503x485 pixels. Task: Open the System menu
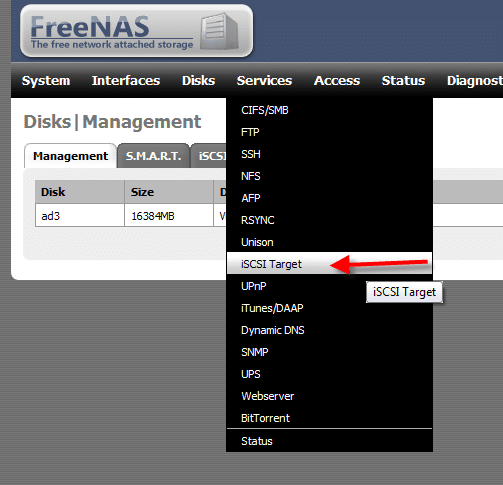coord(46,81)
